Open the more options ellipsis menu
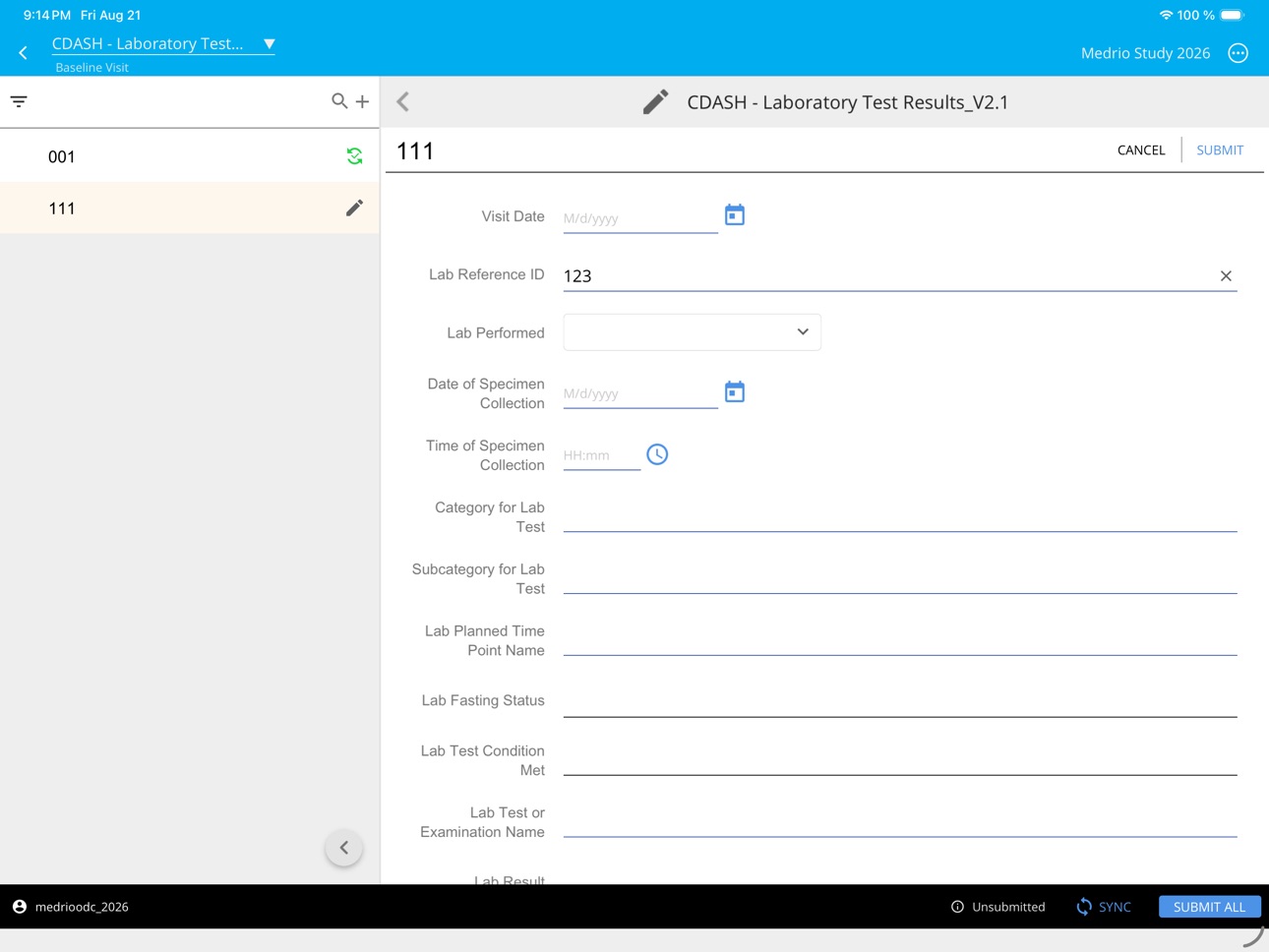 pyautogui.click(x=1238, y=53)
